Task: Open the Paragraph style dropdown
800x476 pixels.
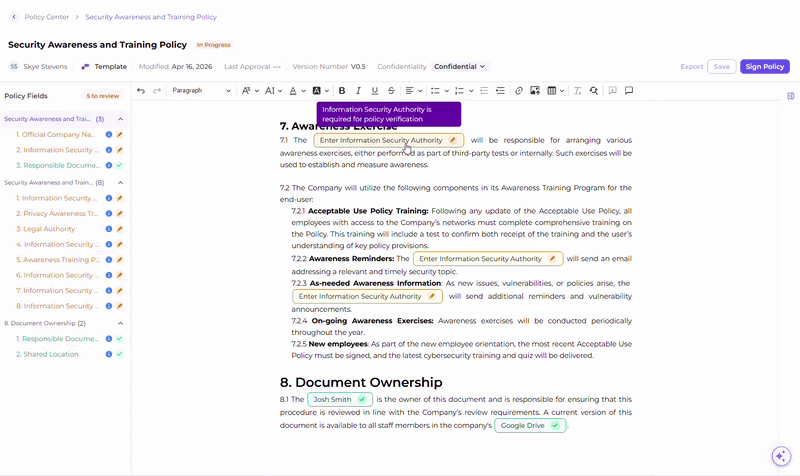Action: [201, 91]
